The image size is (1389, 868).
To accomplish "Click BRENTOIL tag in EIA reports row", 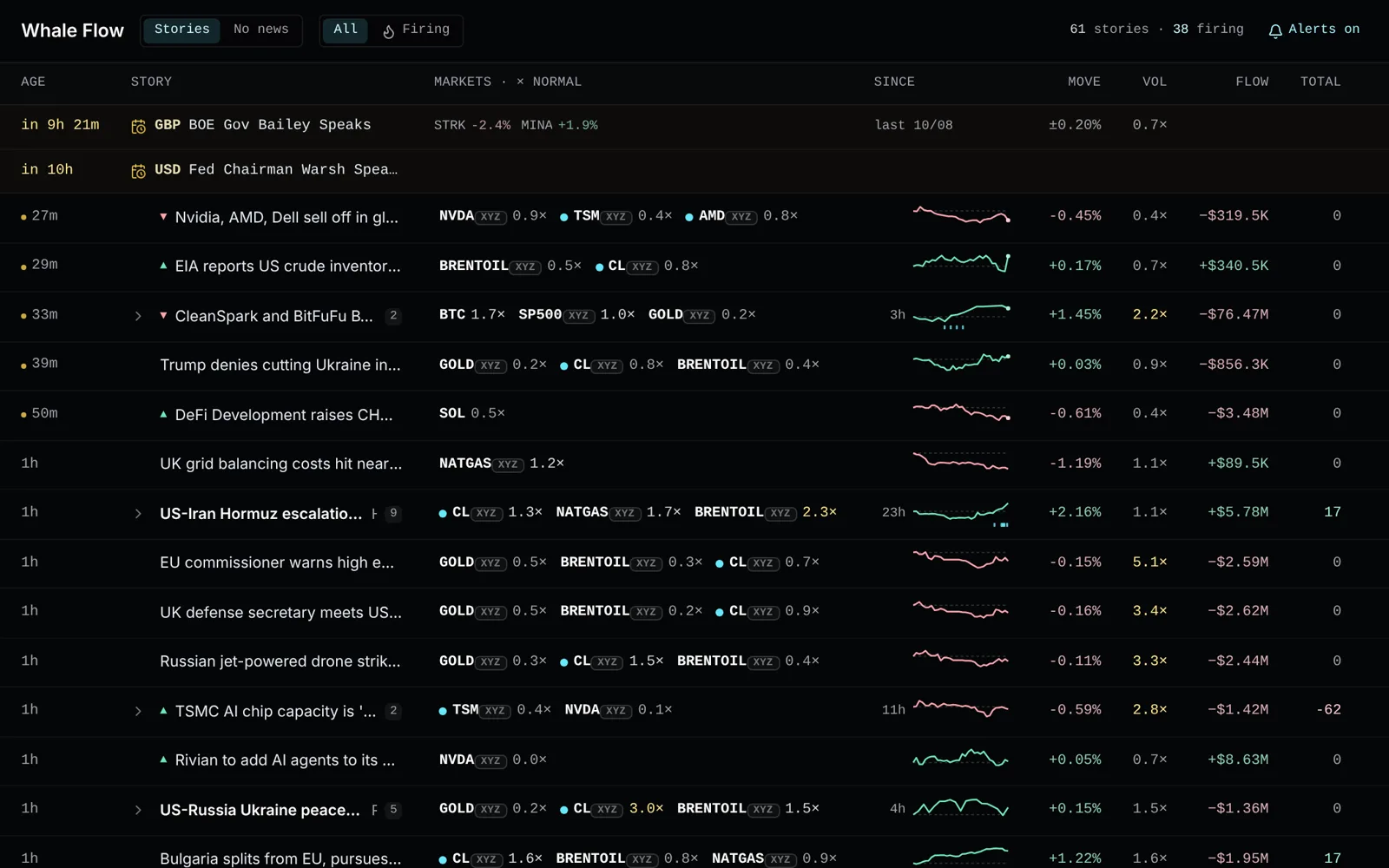I will click(x=489, y=266).
